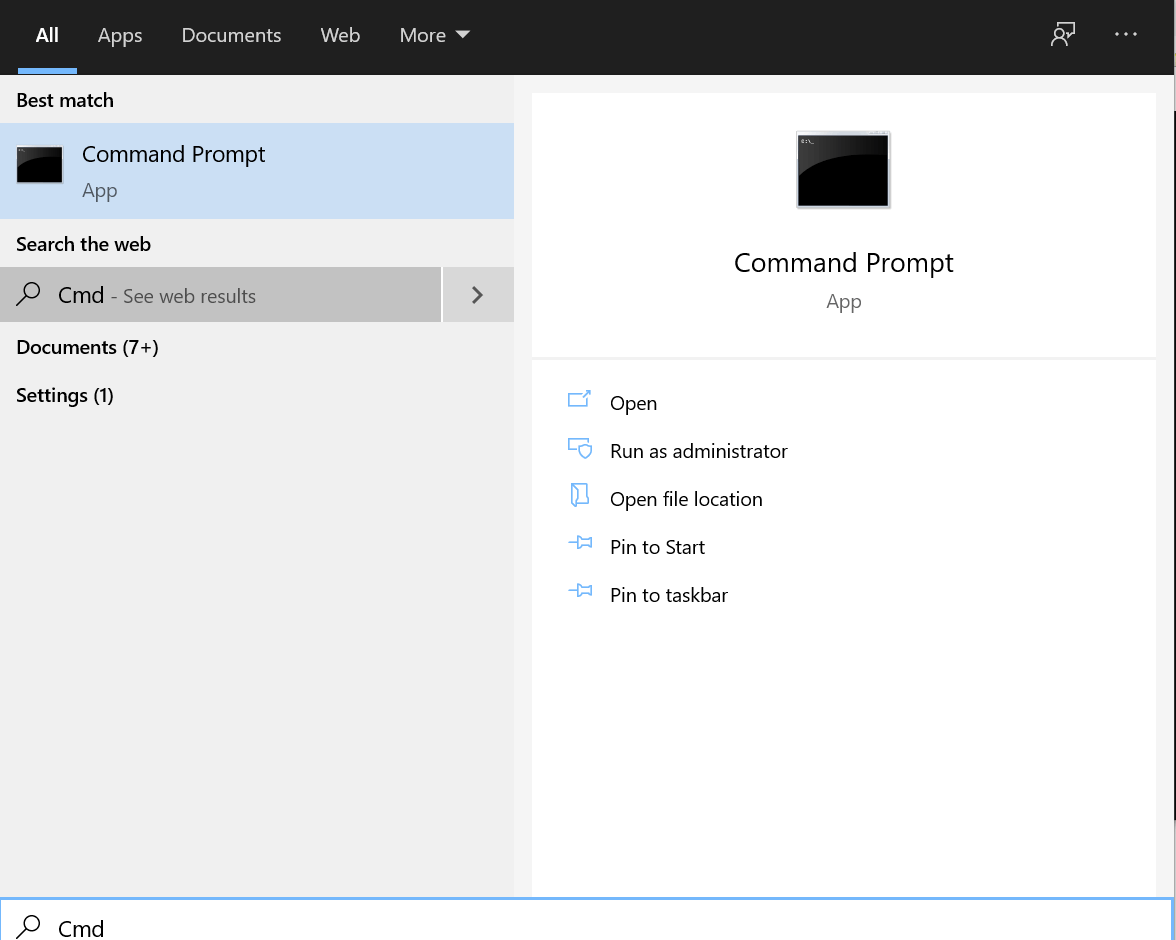Switch to the Documents tab
This screenshot has height=940, width=1176.
click(231, 35)
